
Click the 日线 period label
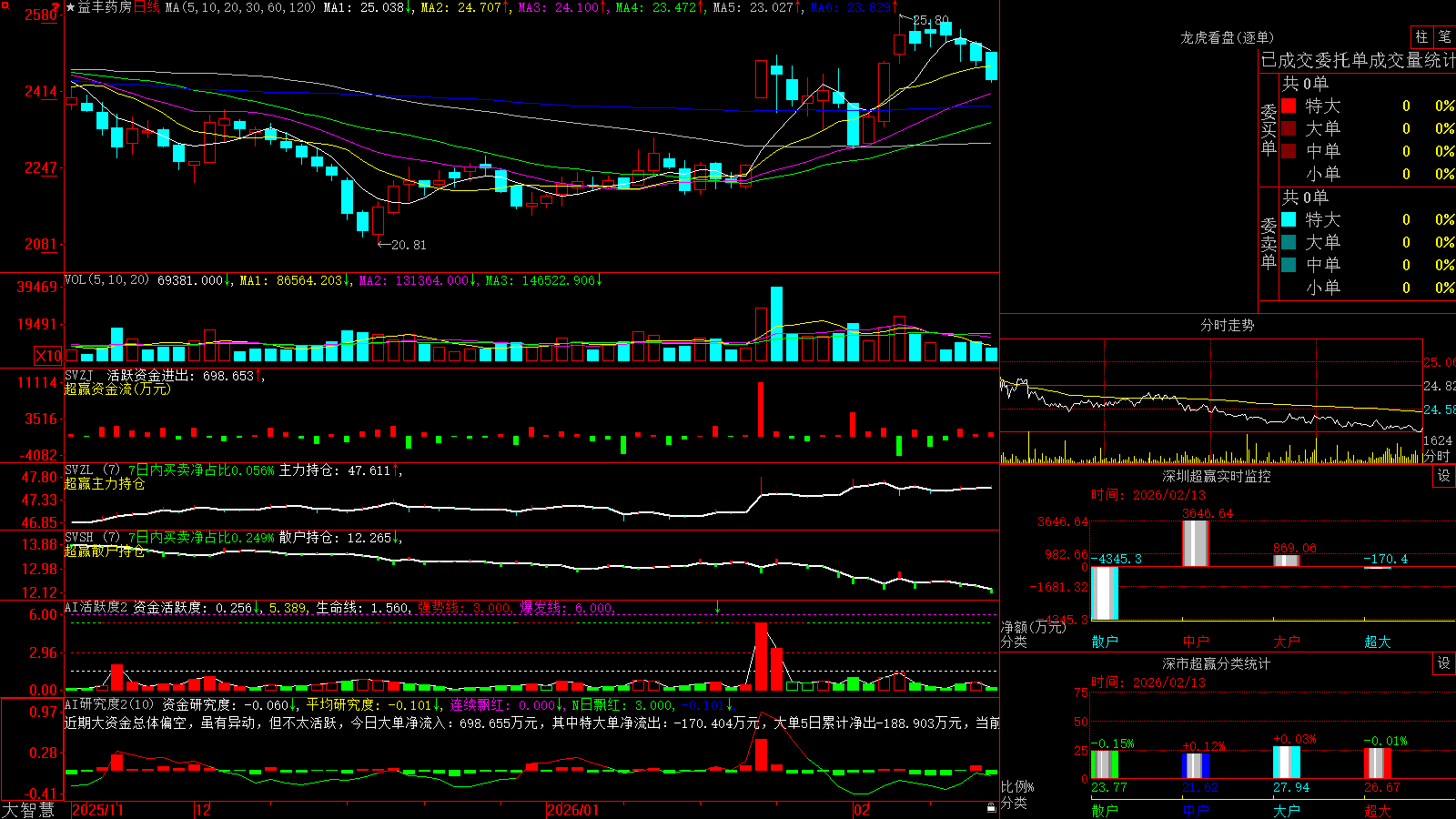(x=147, y=7)
